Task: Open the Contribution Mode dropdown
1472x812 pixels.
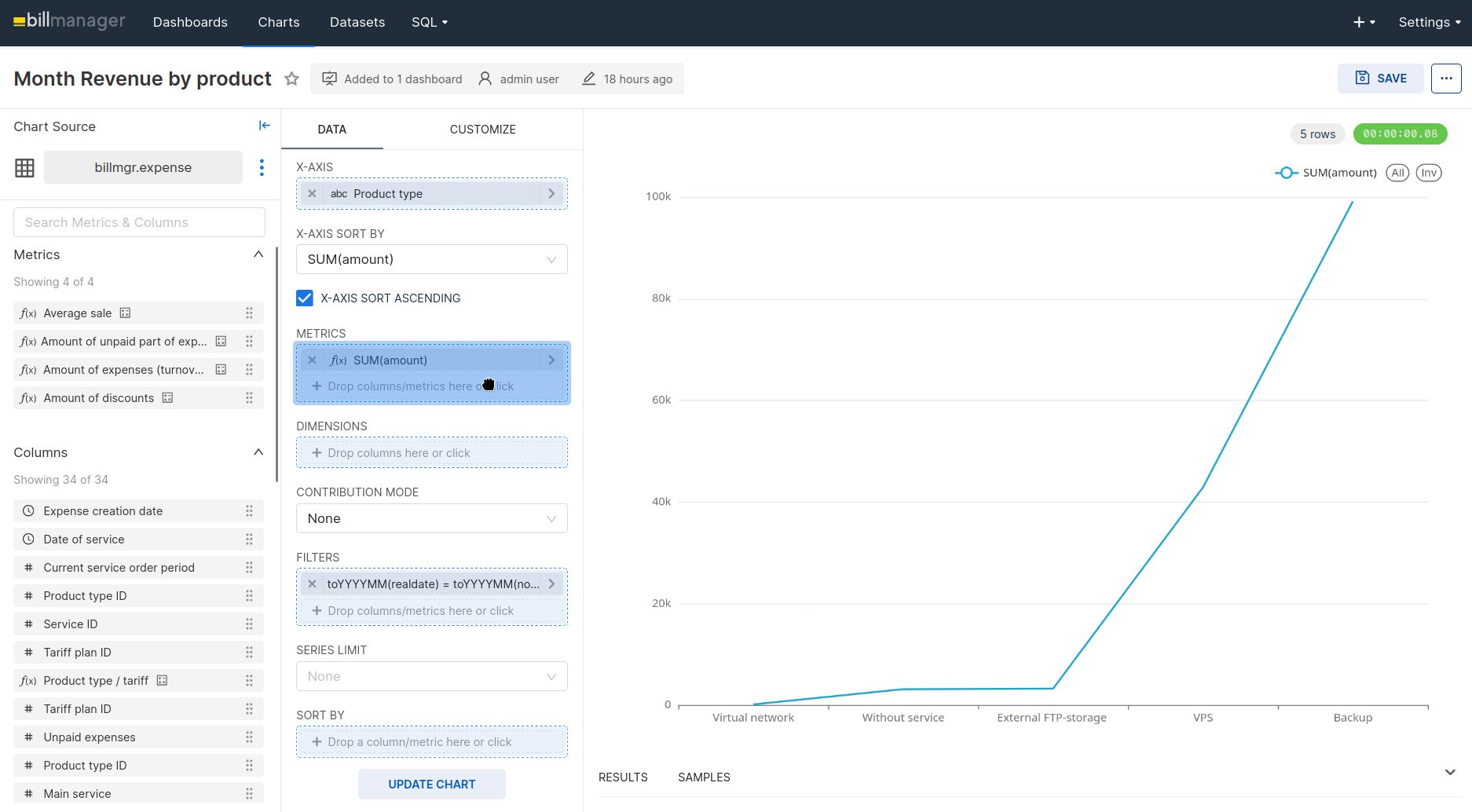Action: click(x=432, y=518)
